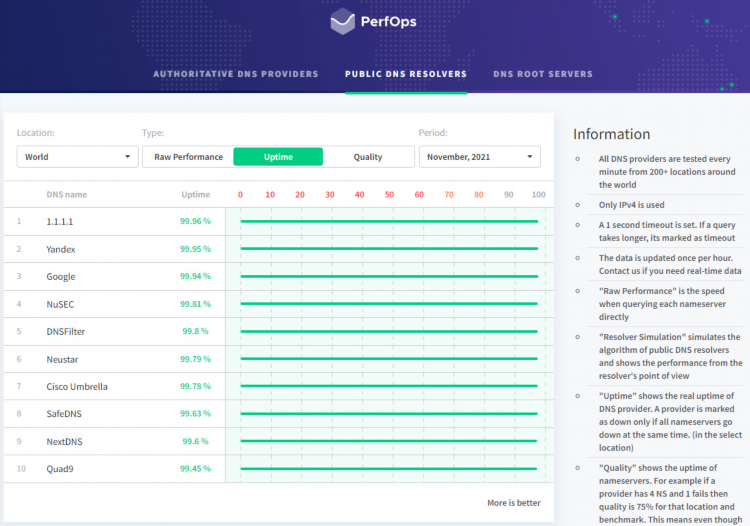Click the Location label

(35, 133)
